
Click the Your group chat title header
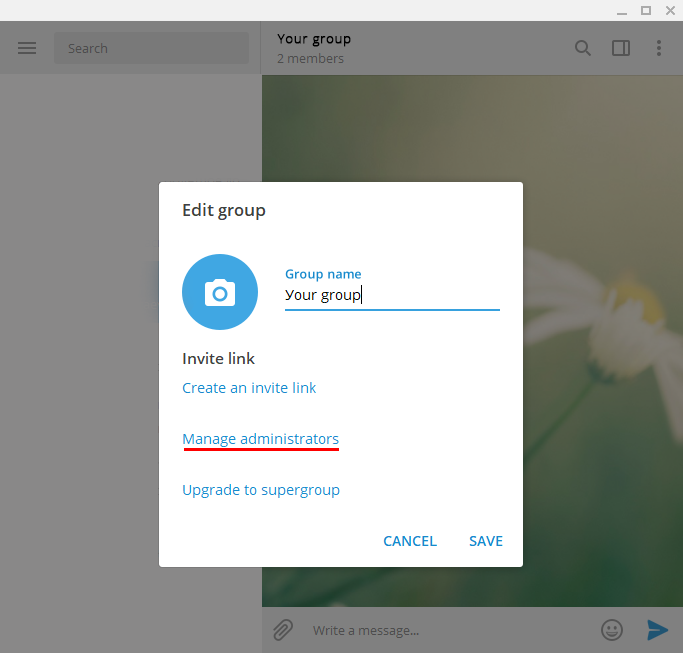314,39
